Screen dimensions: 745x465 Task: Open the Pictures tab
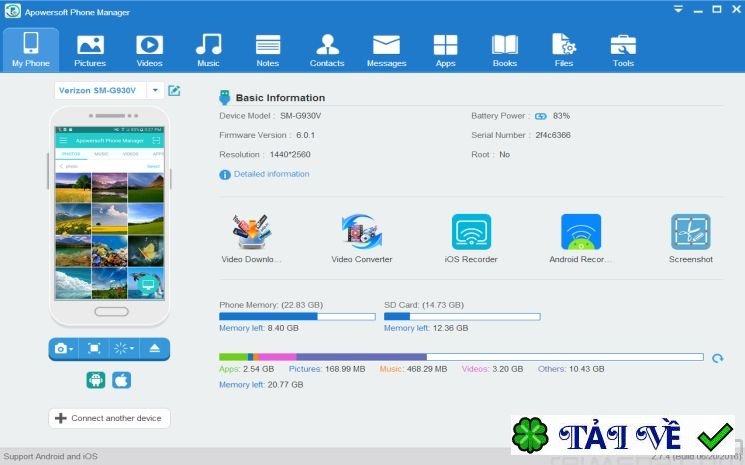[x=90, y=50]
